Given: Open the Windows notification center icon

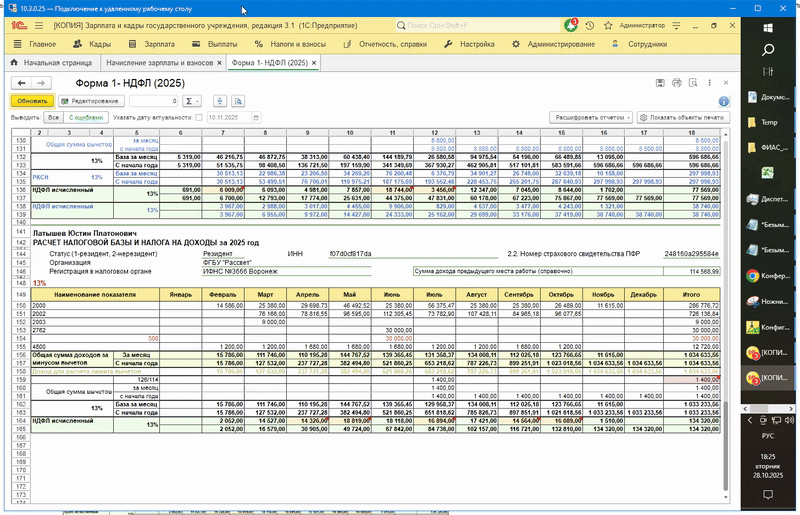Looking at the screenshot, I should [x=768, y=494].
